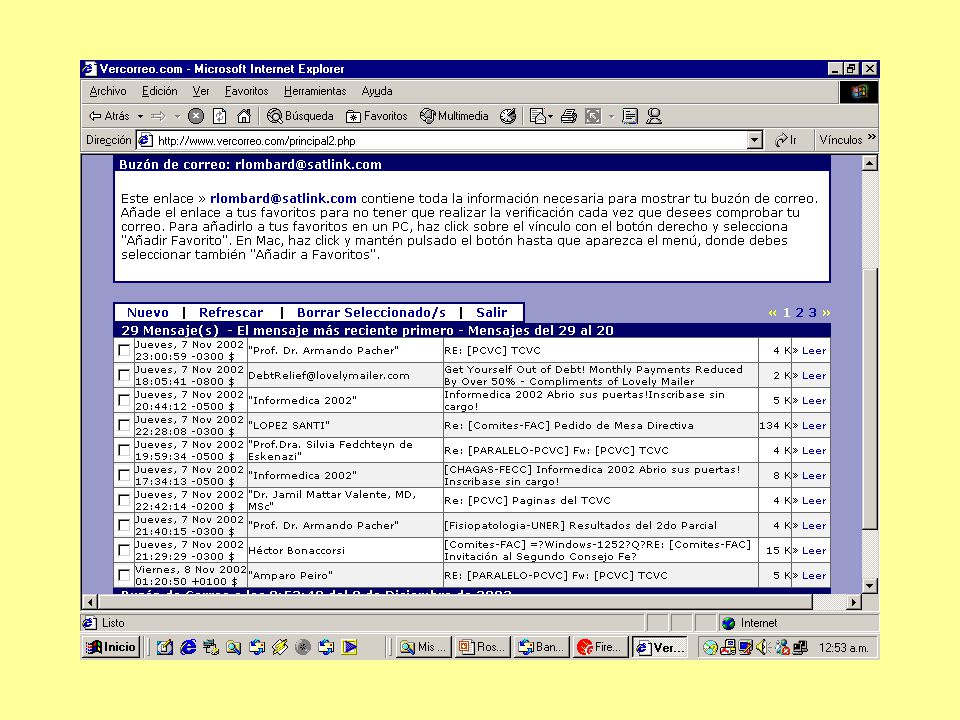
Task: Check the Informedica 2002 20:44:12 message box
Action: (124, 400)
